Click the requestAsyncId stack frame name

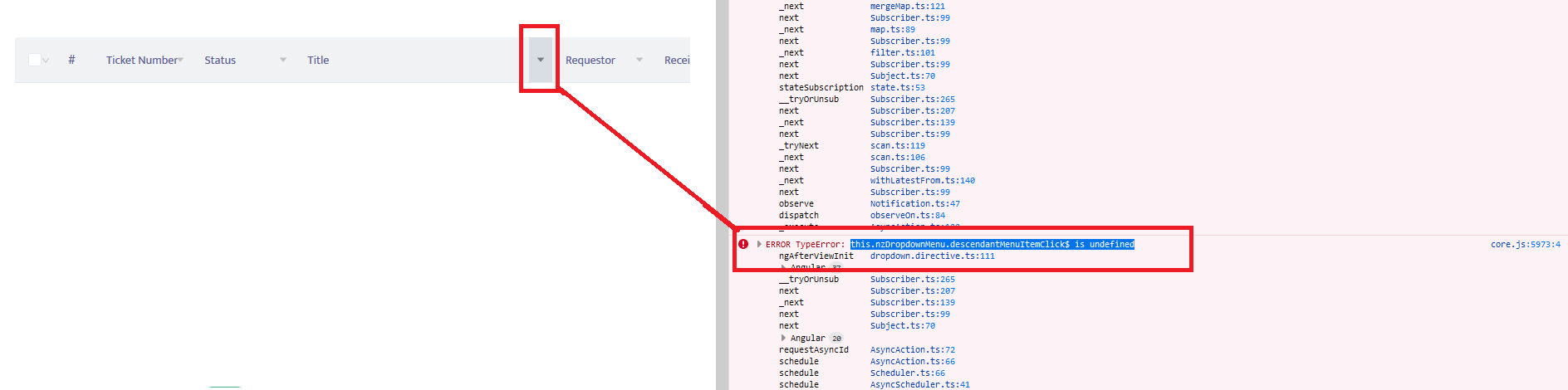point(813,349)
